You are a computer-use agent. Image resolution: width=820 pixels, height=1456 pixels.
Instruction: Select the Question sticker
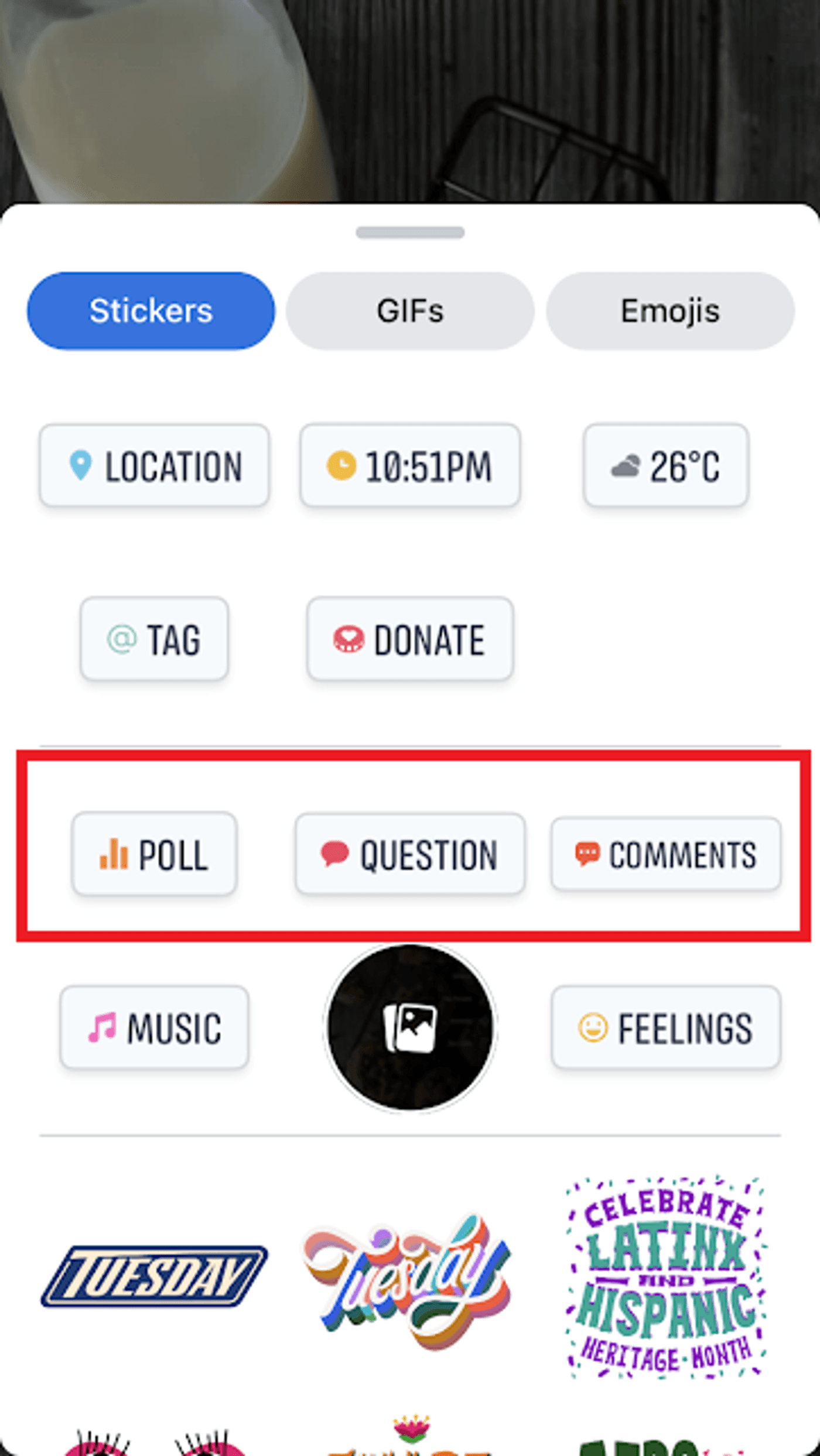[x=410, y=854]
